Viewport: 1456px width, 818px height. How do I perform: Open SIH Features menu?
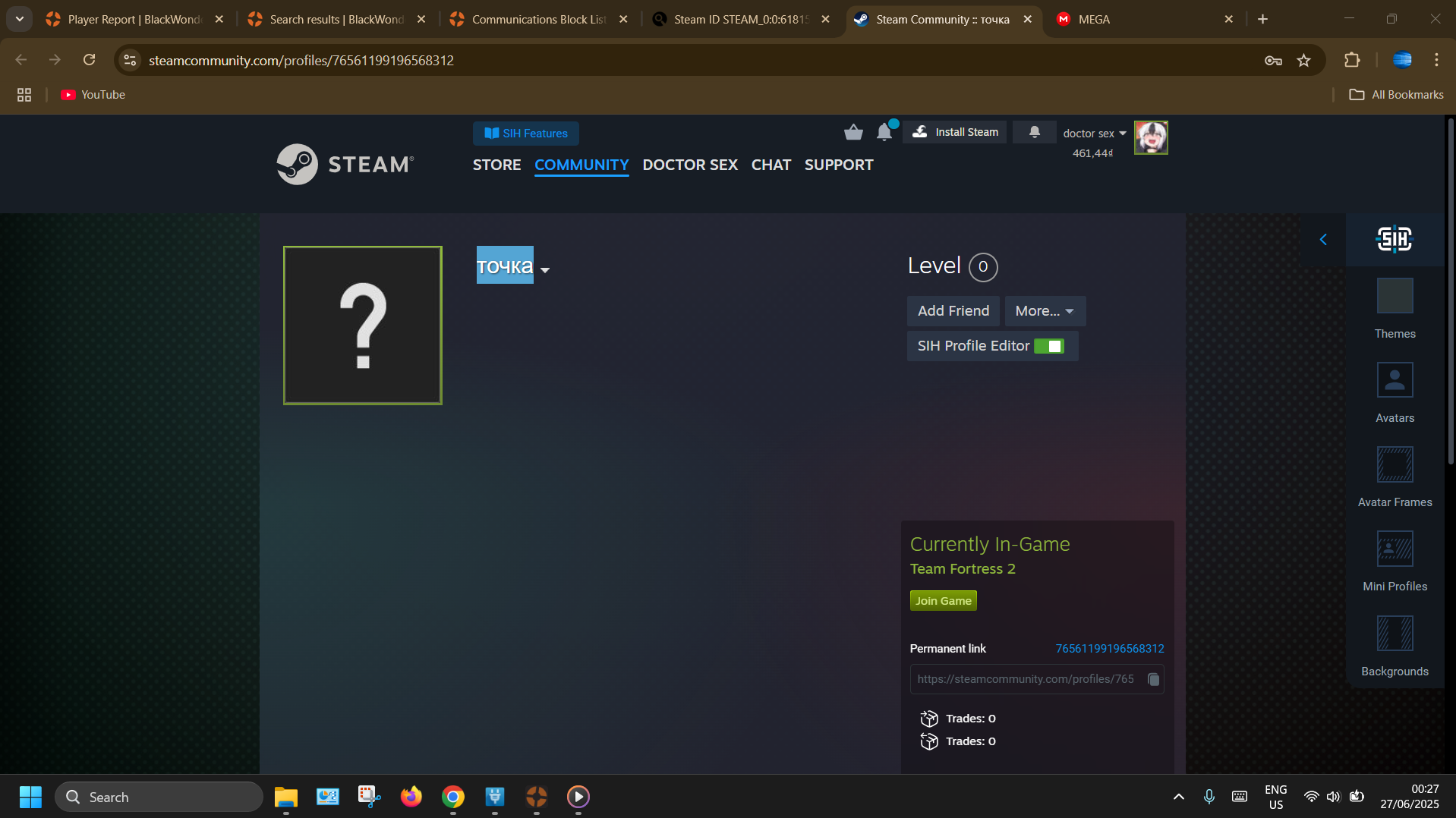point(526,134)
